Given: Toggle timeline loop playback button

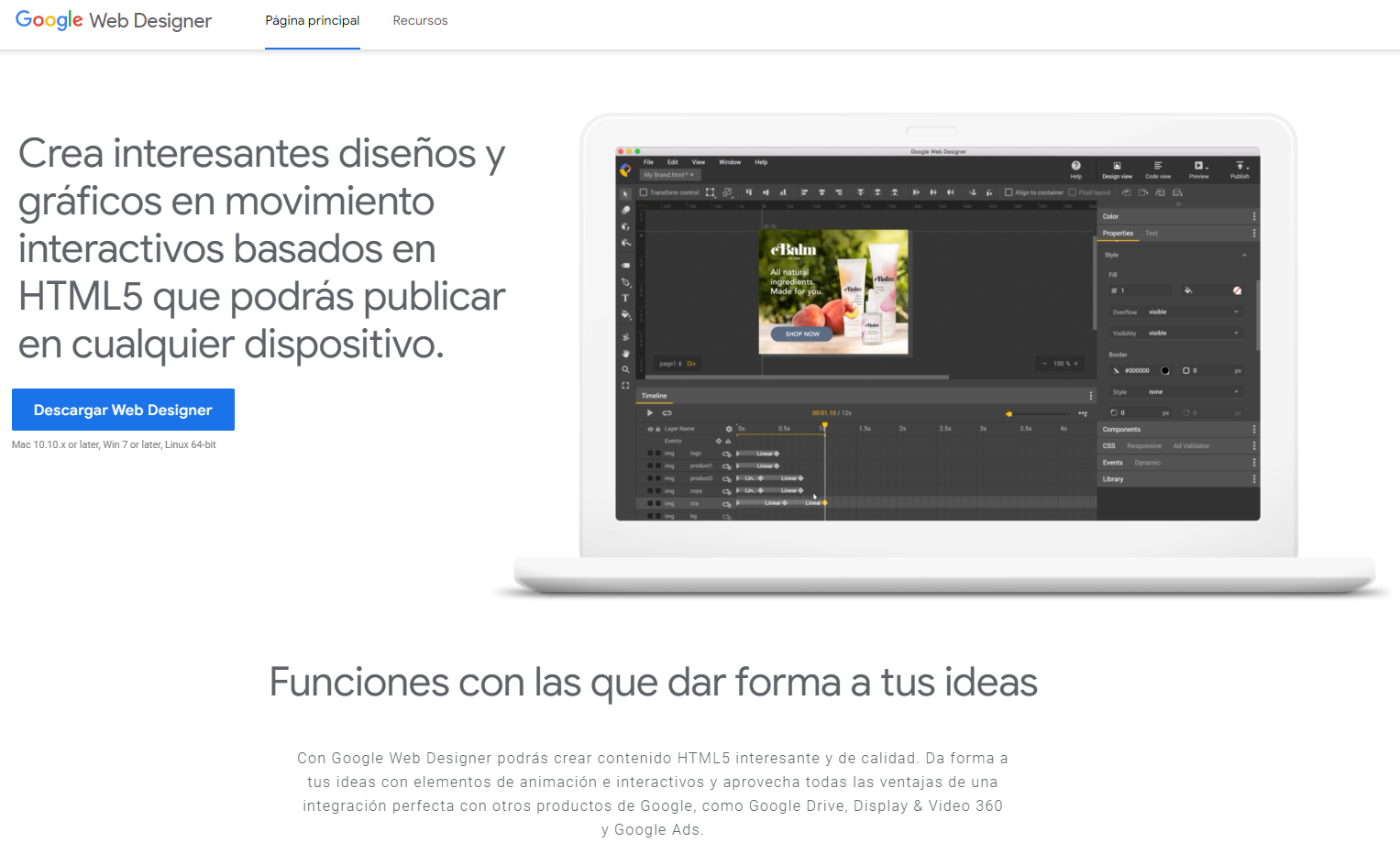Looking at the screenshot, I should [x=667, y=413].
